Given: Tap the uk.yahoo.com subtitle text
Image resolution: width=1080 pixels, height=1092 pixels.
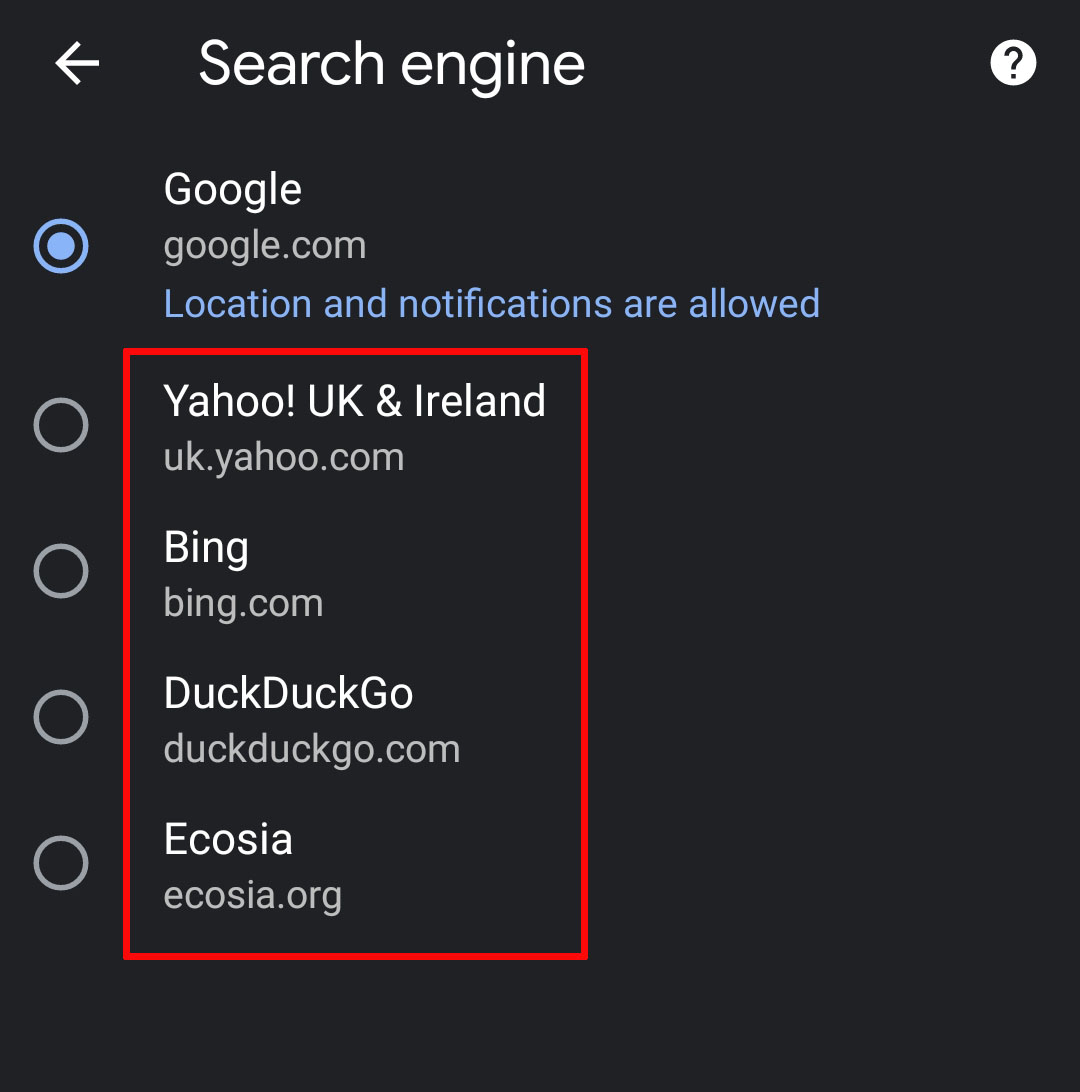Looking at the screenshot, I should pyautogui.click(x=283, y=458).
